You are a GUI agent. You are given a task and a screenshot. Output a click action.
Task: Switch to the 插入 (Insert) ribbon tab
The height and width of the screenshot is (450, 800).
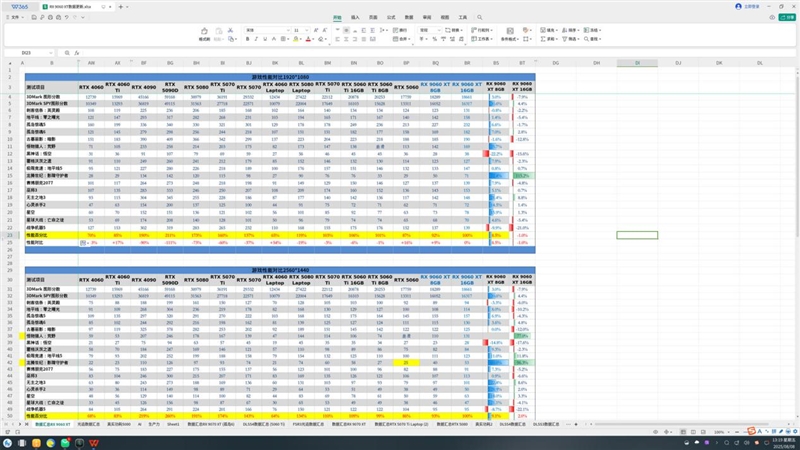coord(355,17)
